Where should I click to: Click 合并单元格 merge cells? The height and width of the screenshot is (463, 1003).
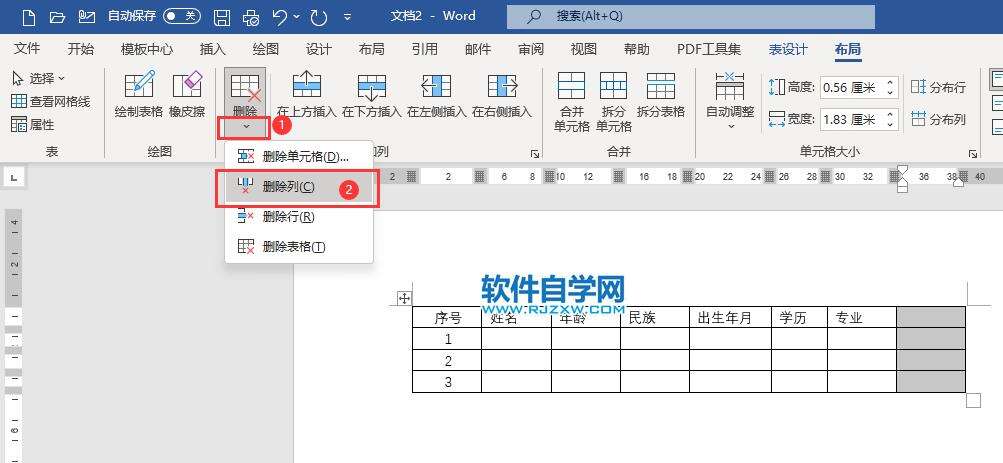click(x=571, y=101)
